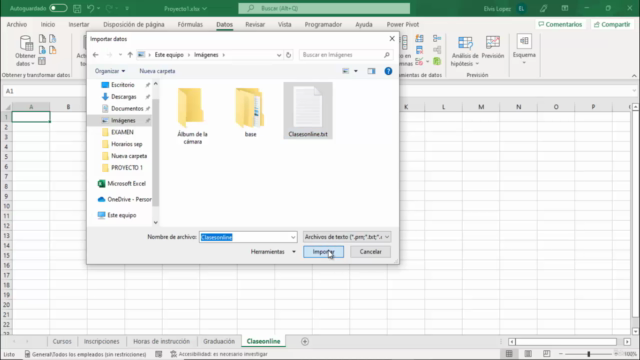Expand the recent locations chevron
The width and height of the screenshot is (640, 360).
coord(120,55)
